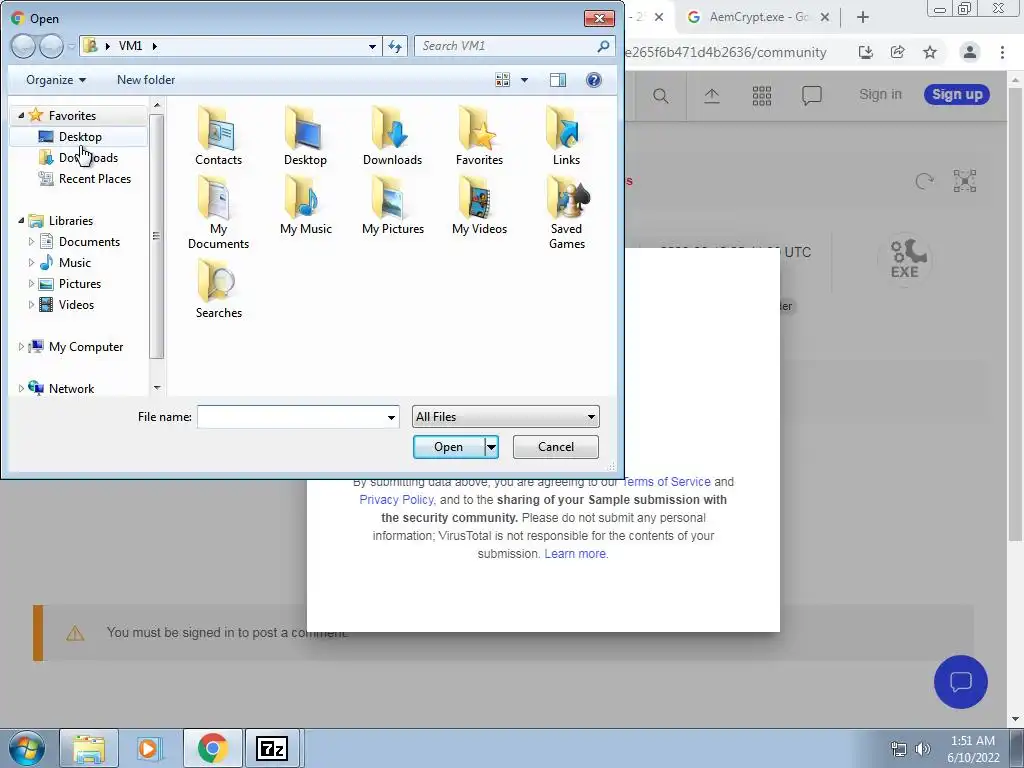Viewport: 1024px width, 768px height.
Task: Click the VirusTotal upload icon
Action: click(712, 96)
